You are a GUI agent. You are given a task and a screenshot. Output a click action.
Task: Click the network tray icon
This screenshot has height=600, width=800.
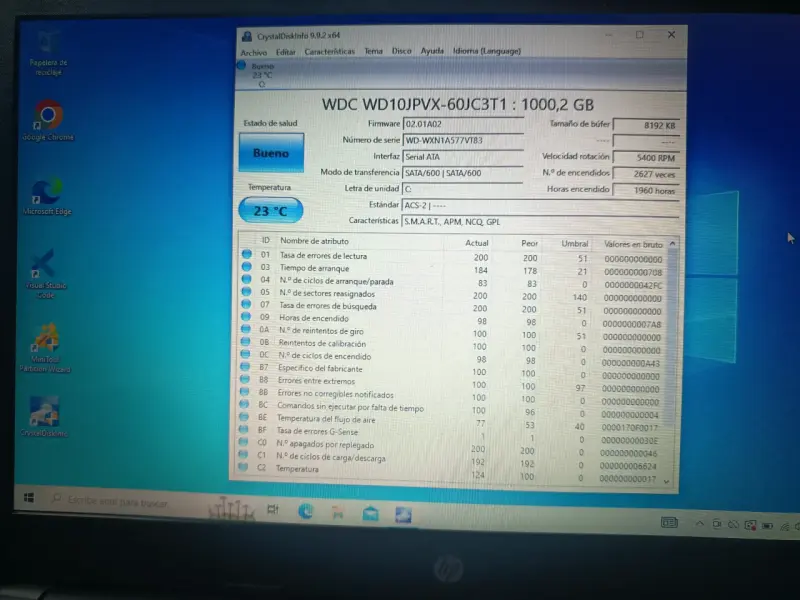click(784, 526)
